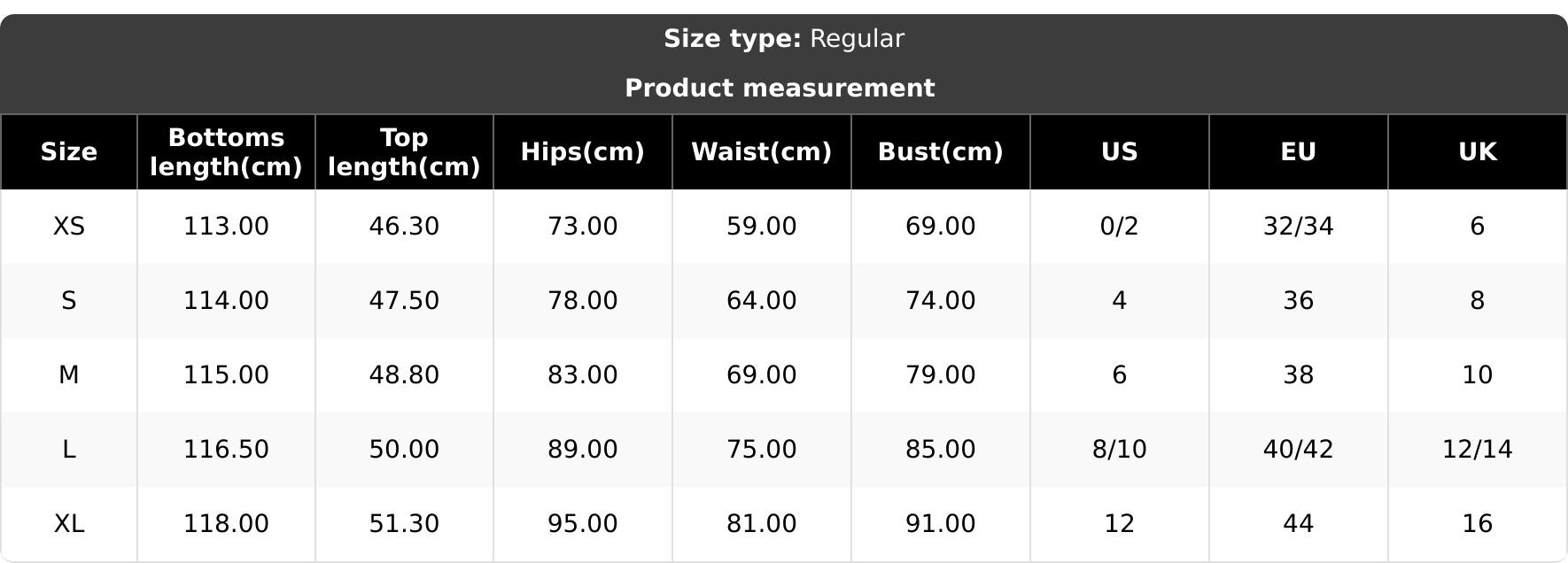Click the 0/2 US size cell
The image size is (1568, 563).
click(x=1119, y=227)
